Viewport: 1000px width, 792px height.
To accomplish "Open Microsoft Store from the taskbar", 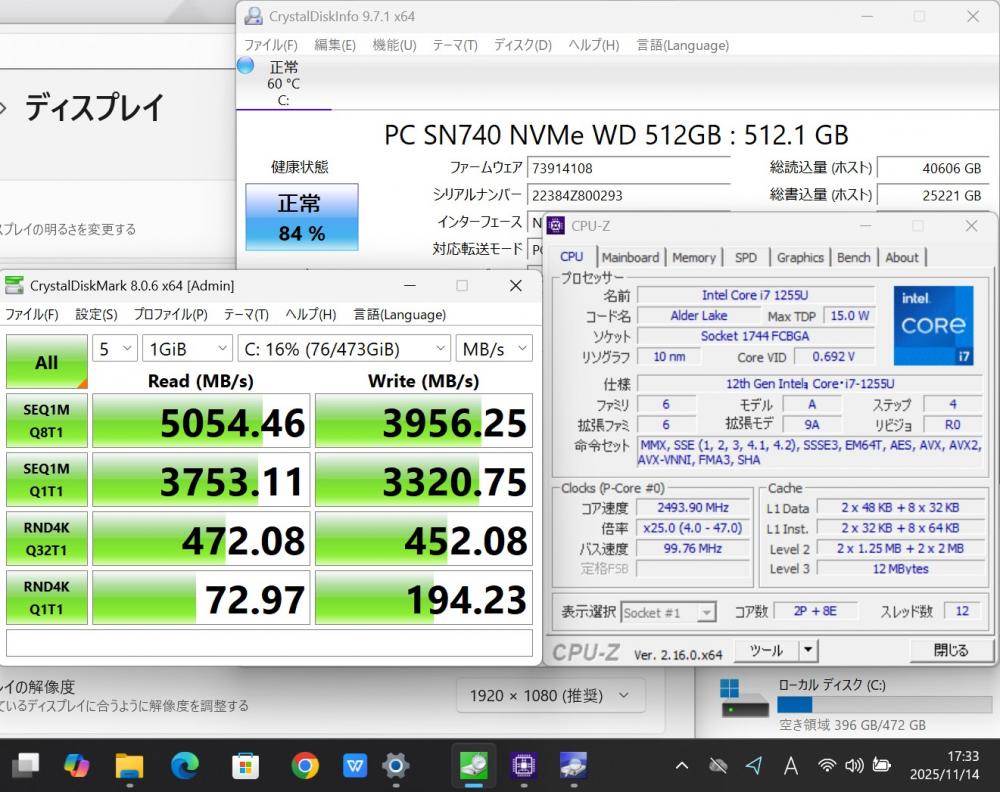I will click(x=245, y=765).
